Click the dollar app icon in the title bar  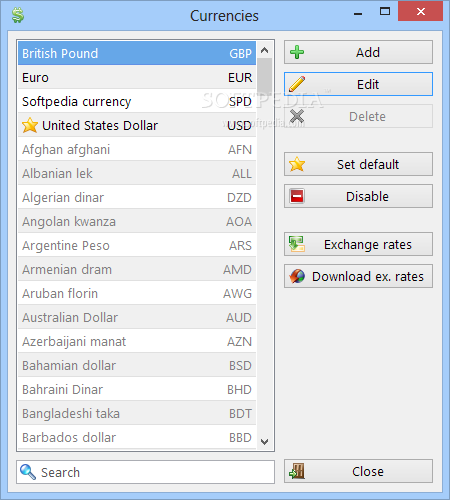pos(18,16)
